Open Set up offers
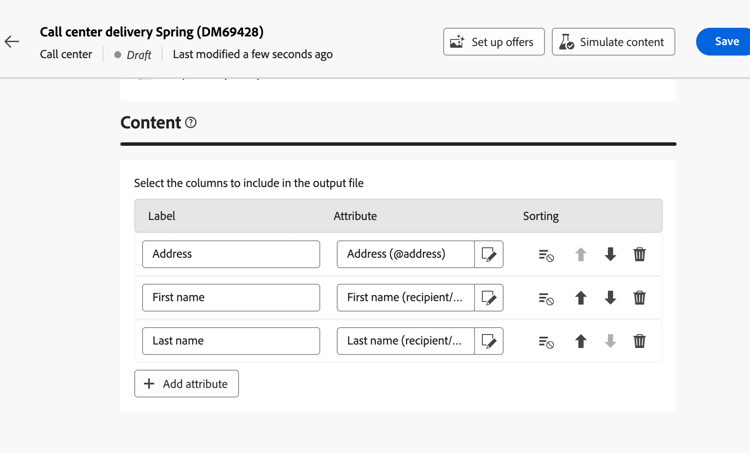The image size is (750, 453). (x=494, y=42)
